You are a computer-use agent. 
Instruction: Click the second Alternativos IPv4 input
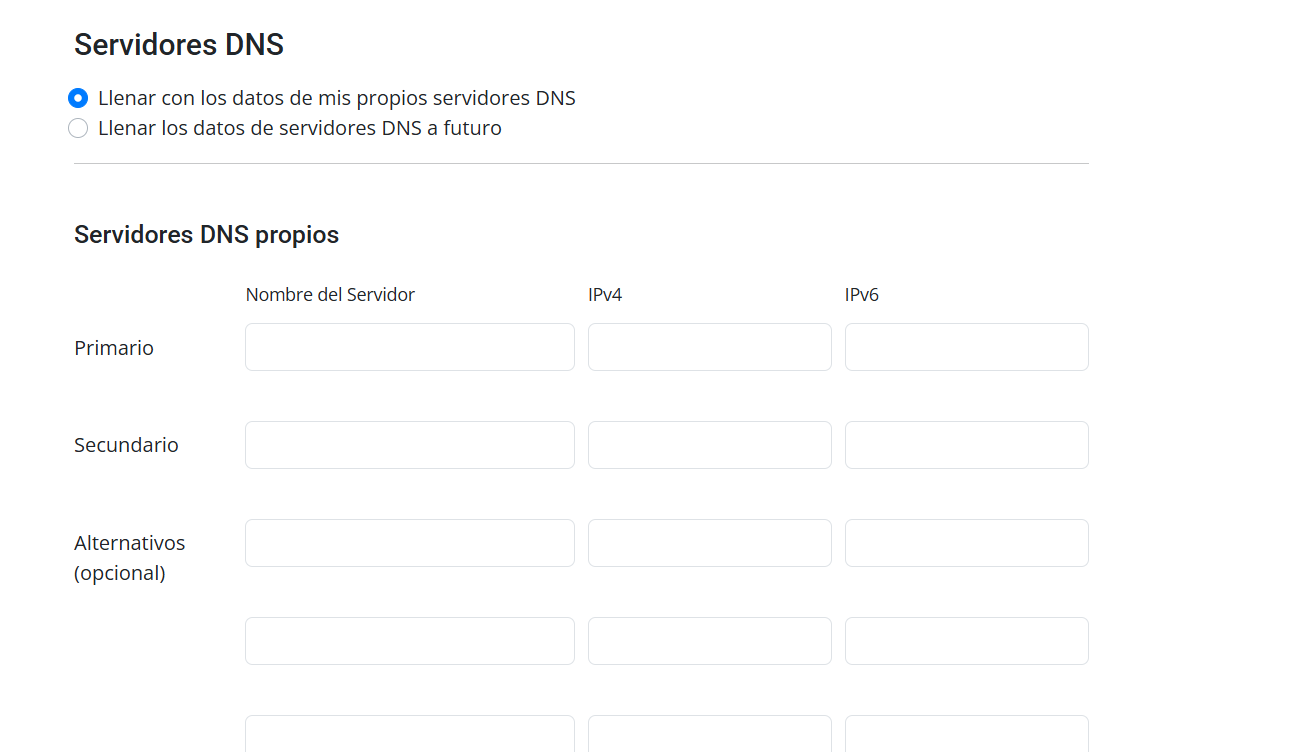click(x=710, y=641)
